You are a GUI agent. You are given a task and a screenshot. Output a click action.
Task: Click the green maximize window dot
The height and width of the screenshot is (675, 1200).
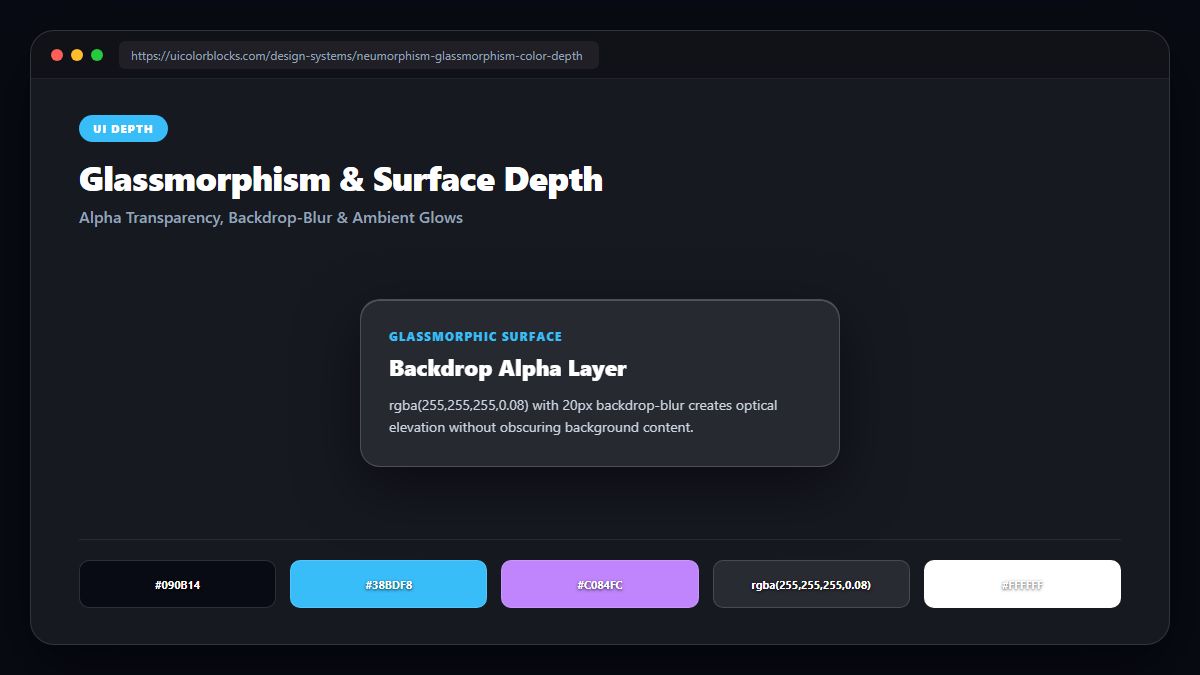[x=97, y=55]
